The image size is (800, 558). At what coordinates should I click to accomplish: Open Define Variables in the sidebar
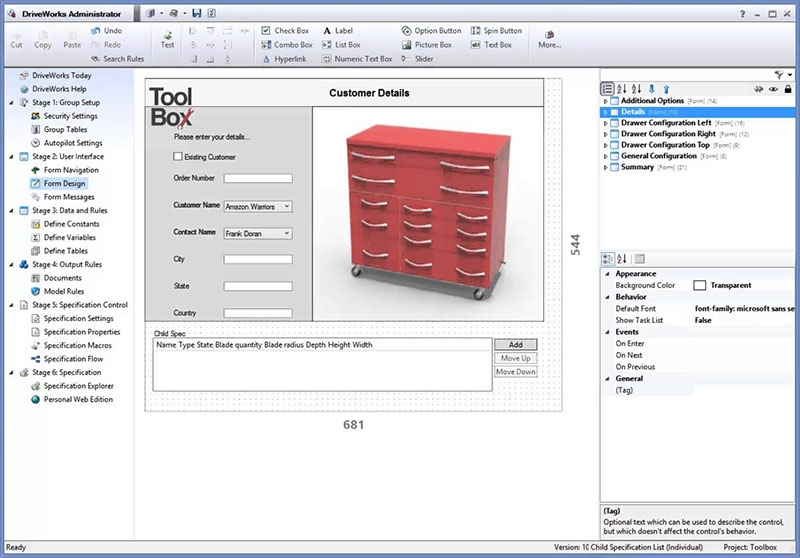(x=69, y=237)
